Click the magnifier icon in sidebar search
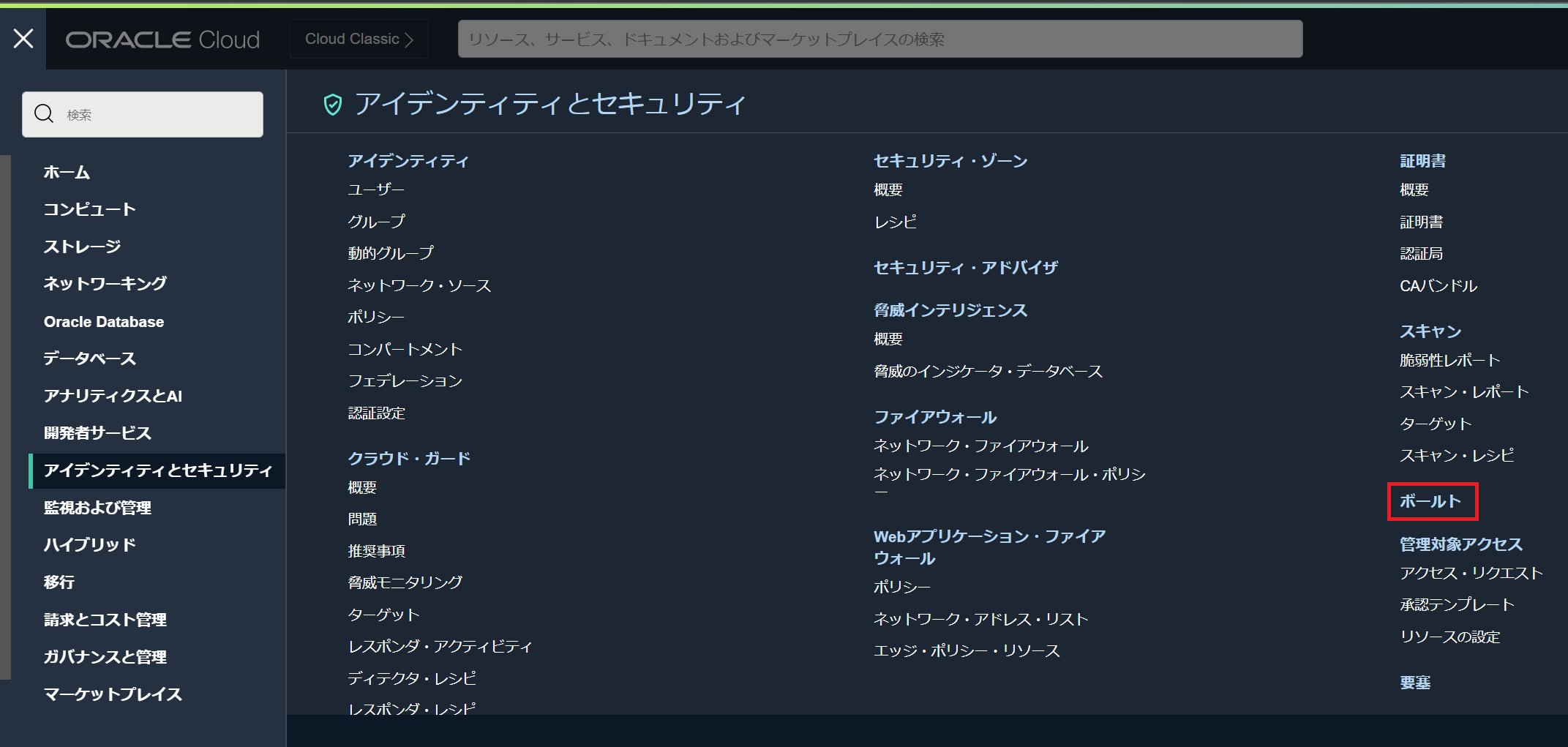 coord(44,114)
